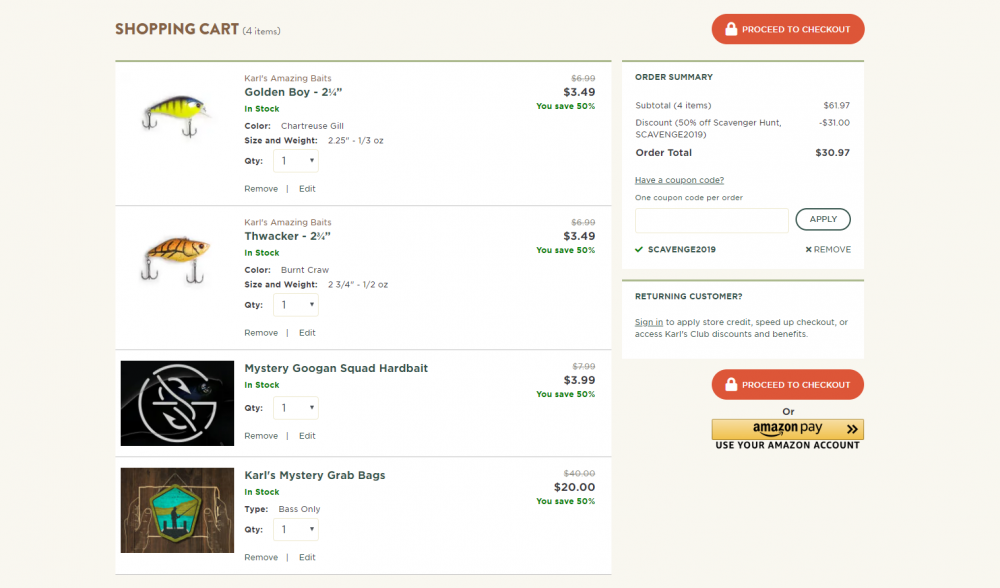Click 'USE YOUR AMAZON ACCOUNT' text
Viewport: 1000px width, 588px height.
click(x=788, y=445)
